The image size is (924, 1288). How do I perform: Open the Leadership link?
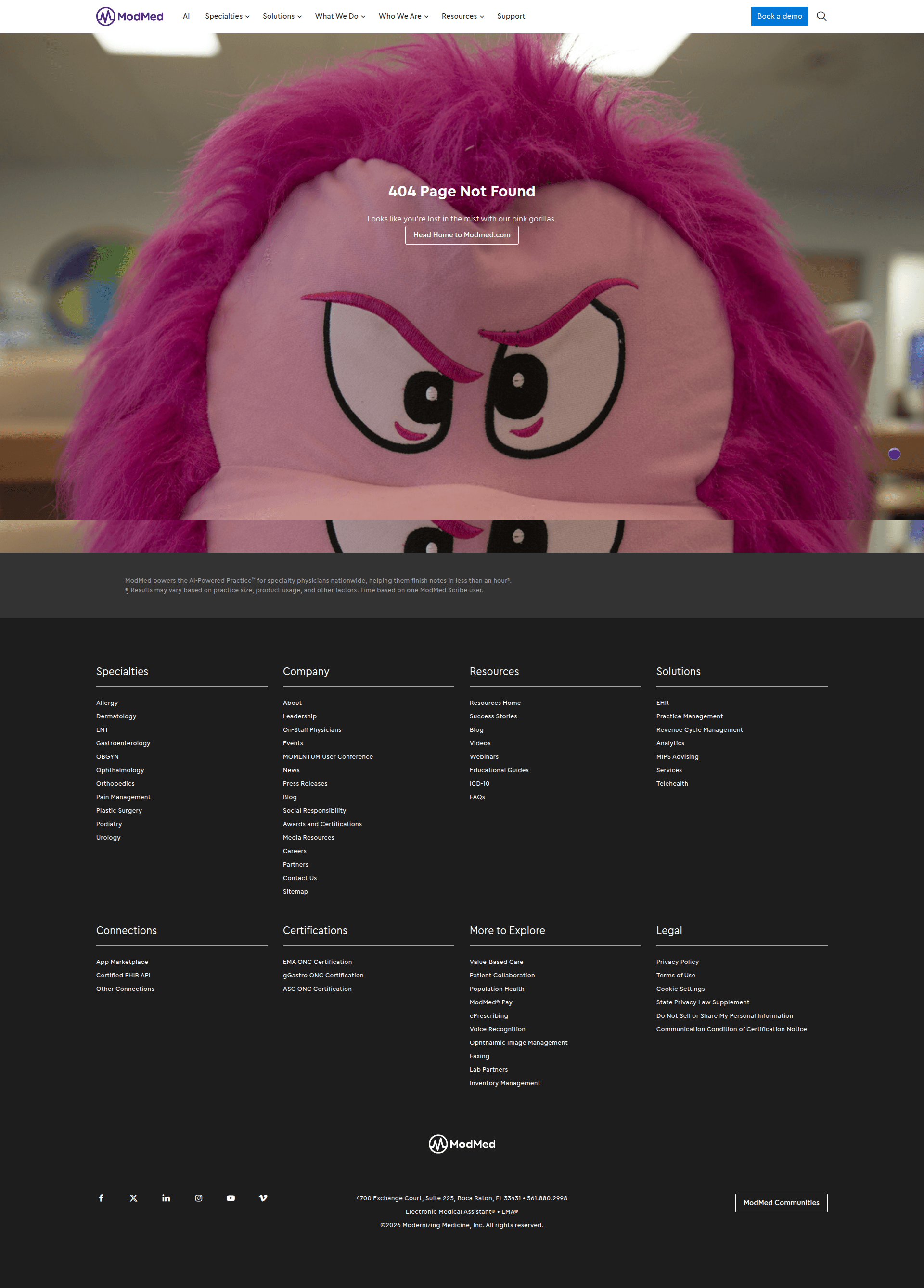[300, 716]
